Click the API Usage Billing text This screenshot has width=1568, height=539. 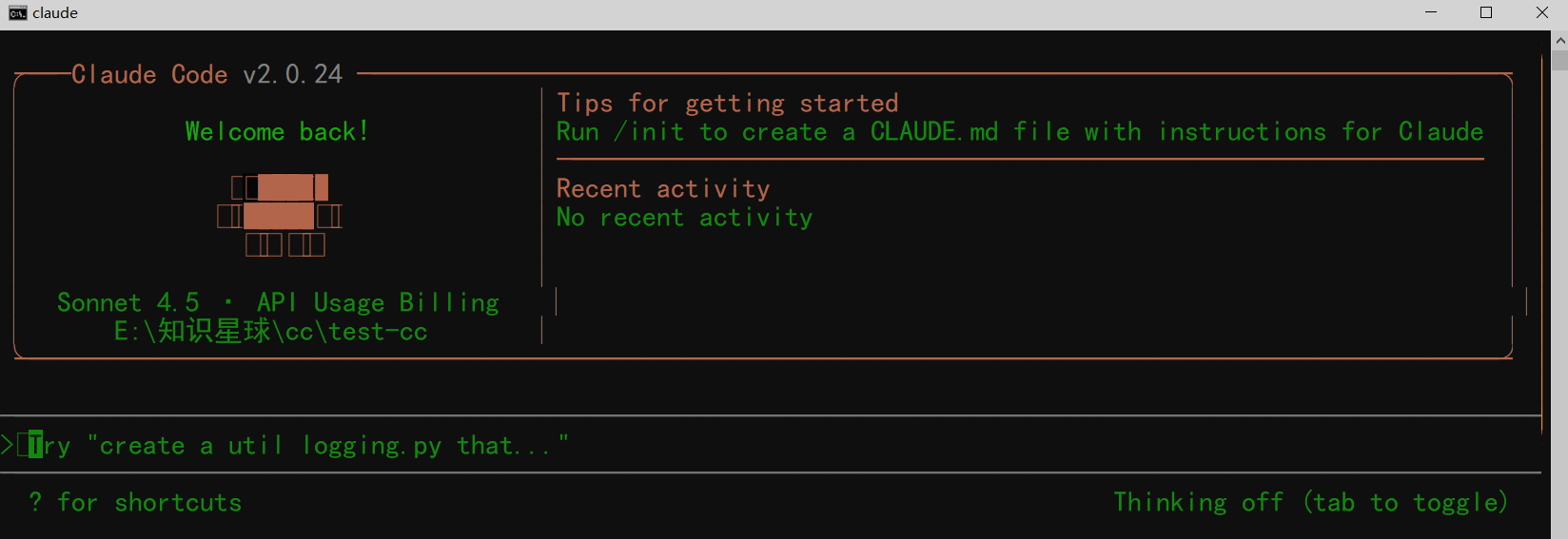pyautogui.click(x=378, y=302)
